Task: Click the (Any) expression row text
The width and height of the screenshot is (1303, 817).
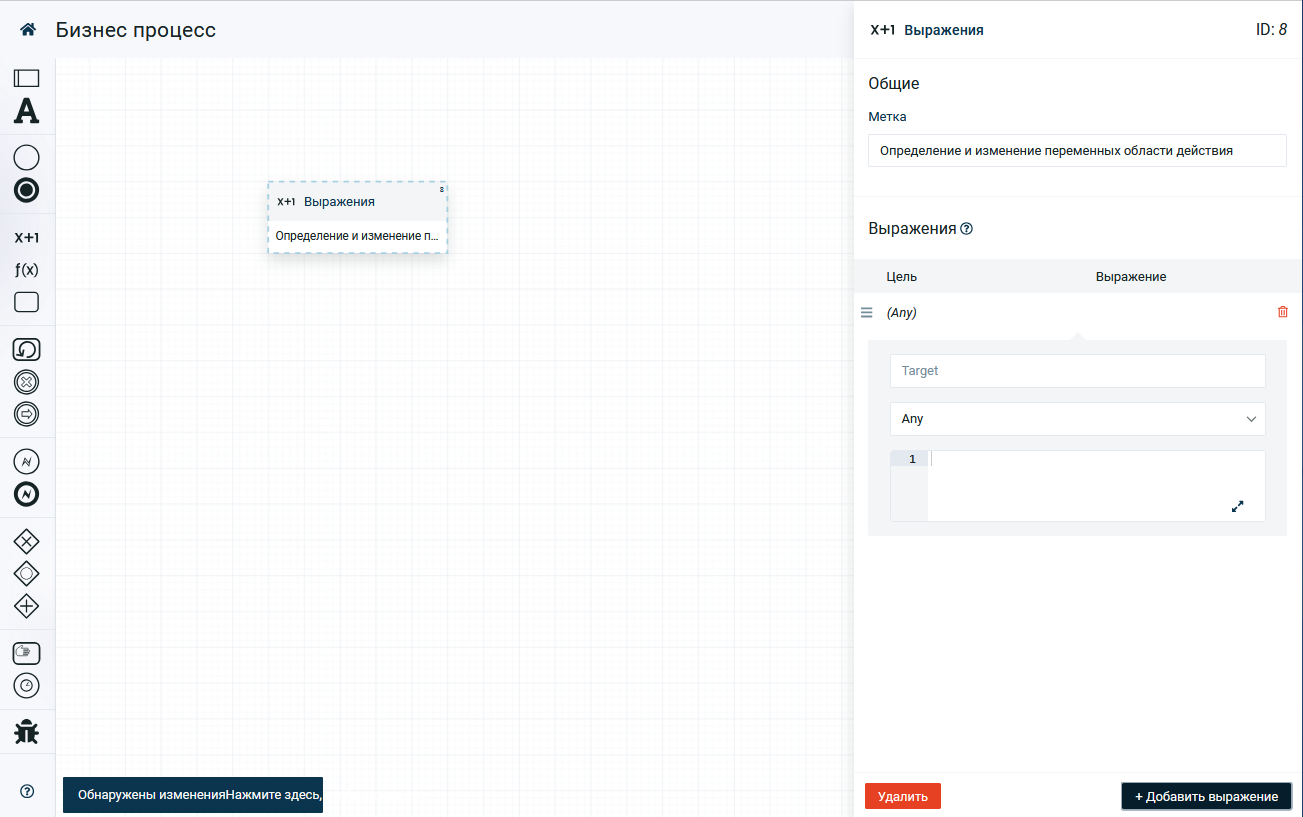Action: 902,312
